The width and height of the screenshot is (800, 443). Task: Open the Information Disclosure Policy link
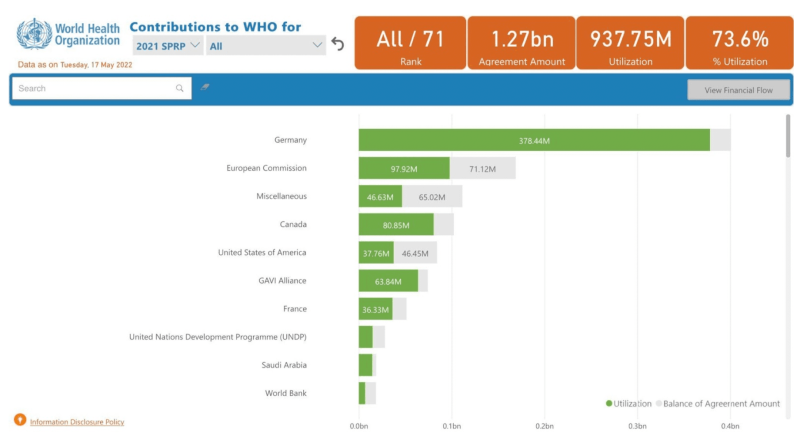tap(77, 422)
